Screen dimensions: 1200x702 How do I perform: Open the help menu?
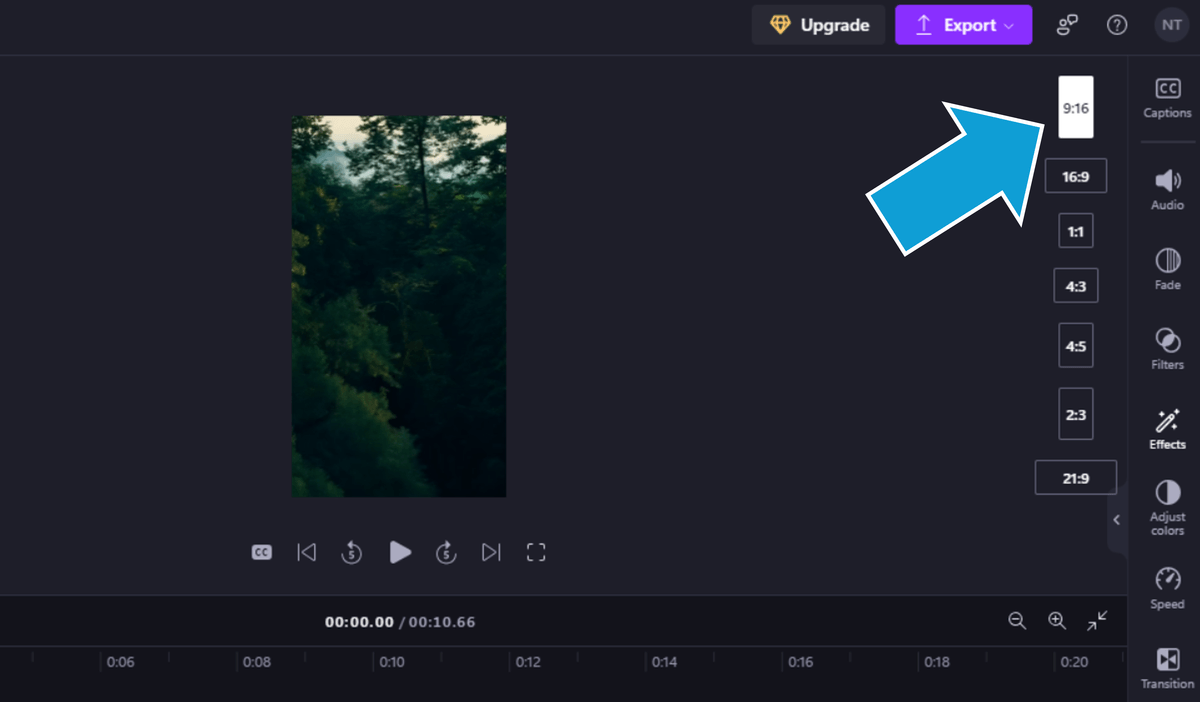point(1117,25)
